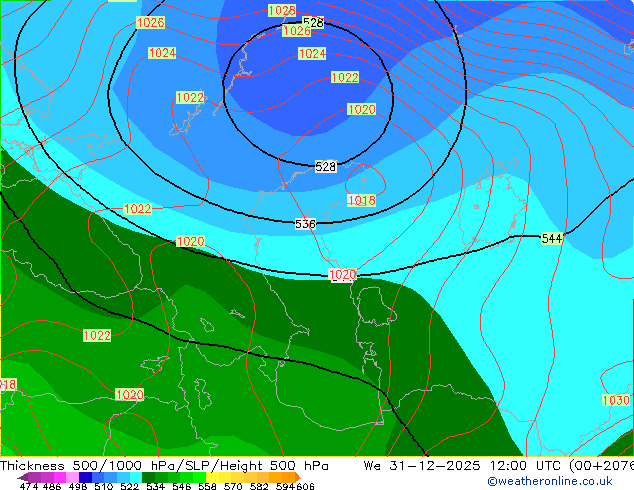This screenshot has height=490, width=634.
Task: Click the 522 legend value
Action: pos(129,486)
